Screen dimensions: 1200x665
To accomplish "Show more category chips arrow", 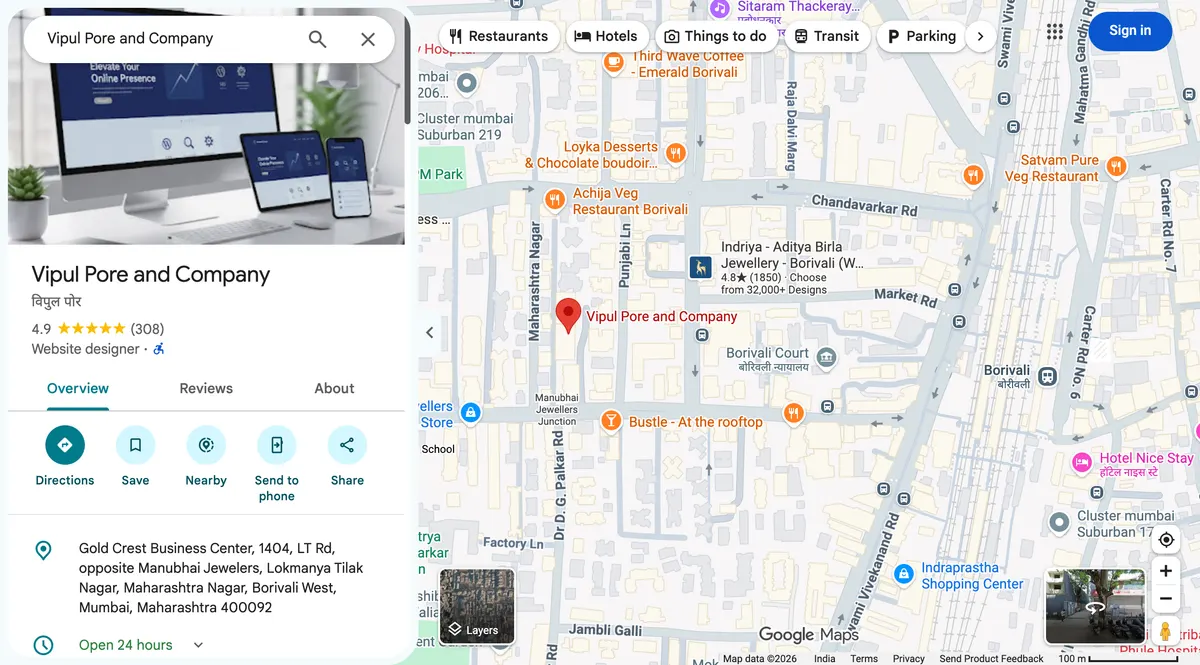I will click(980, 36).
